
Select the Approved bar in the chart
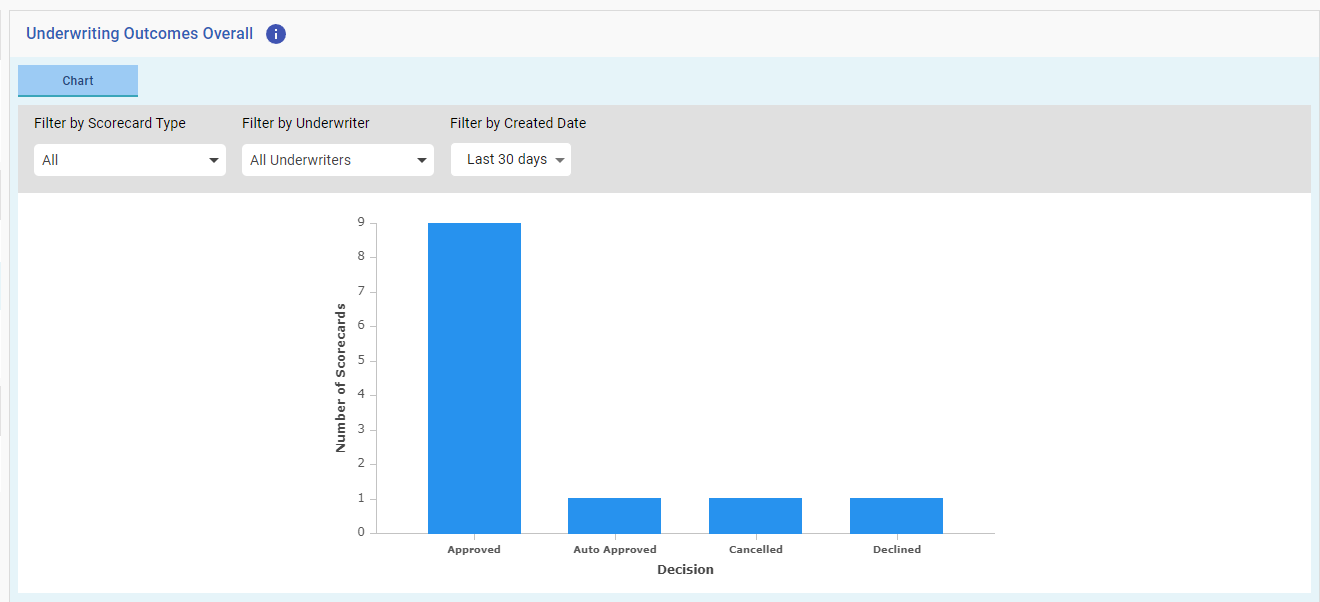474,378
